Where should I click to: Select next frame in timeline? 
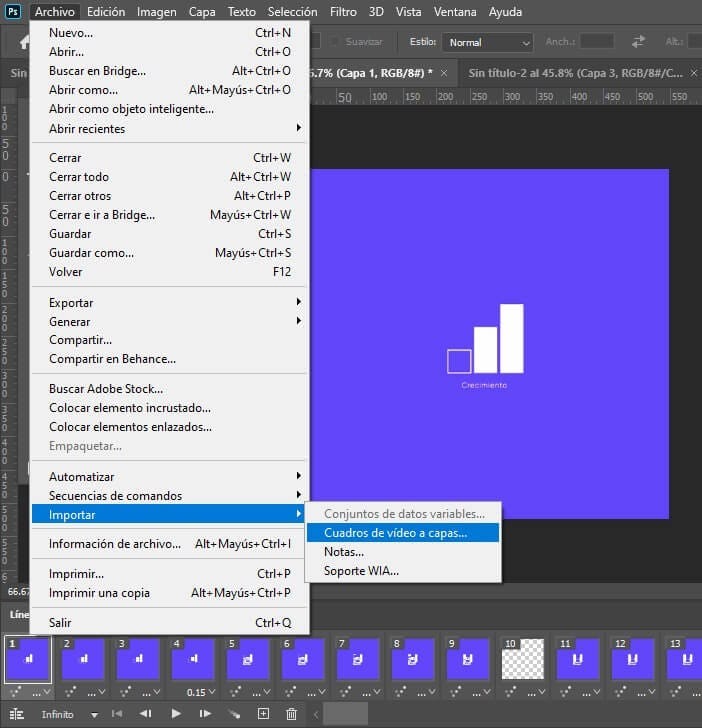point(205,714)
